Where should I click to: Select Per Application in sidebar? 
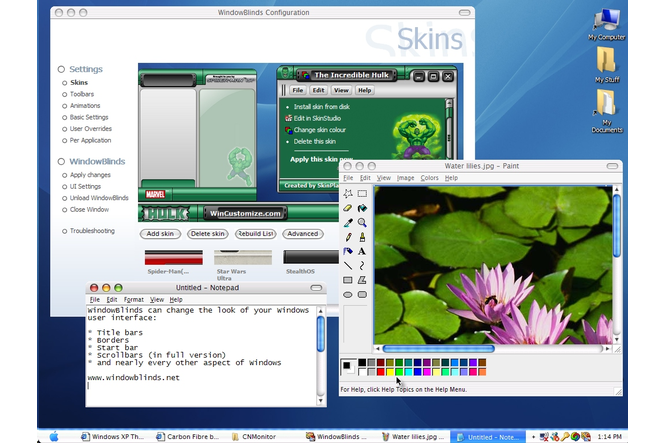point(90,140)
